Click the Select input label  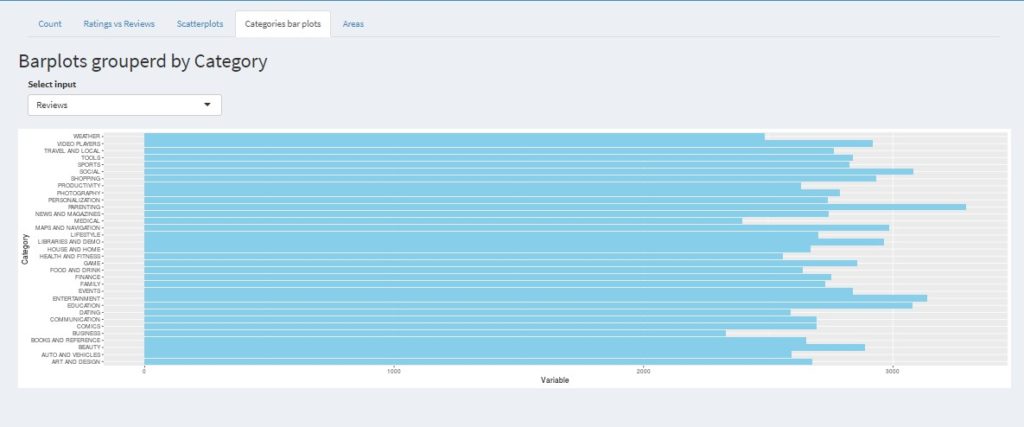[x=51, y=85]
